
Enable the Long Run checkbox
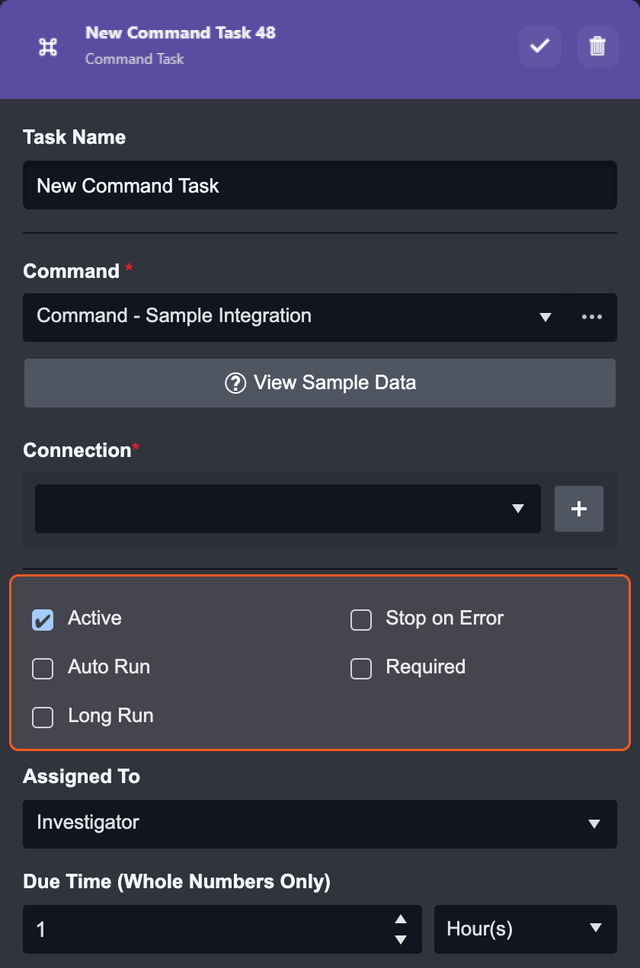[43, 717]
